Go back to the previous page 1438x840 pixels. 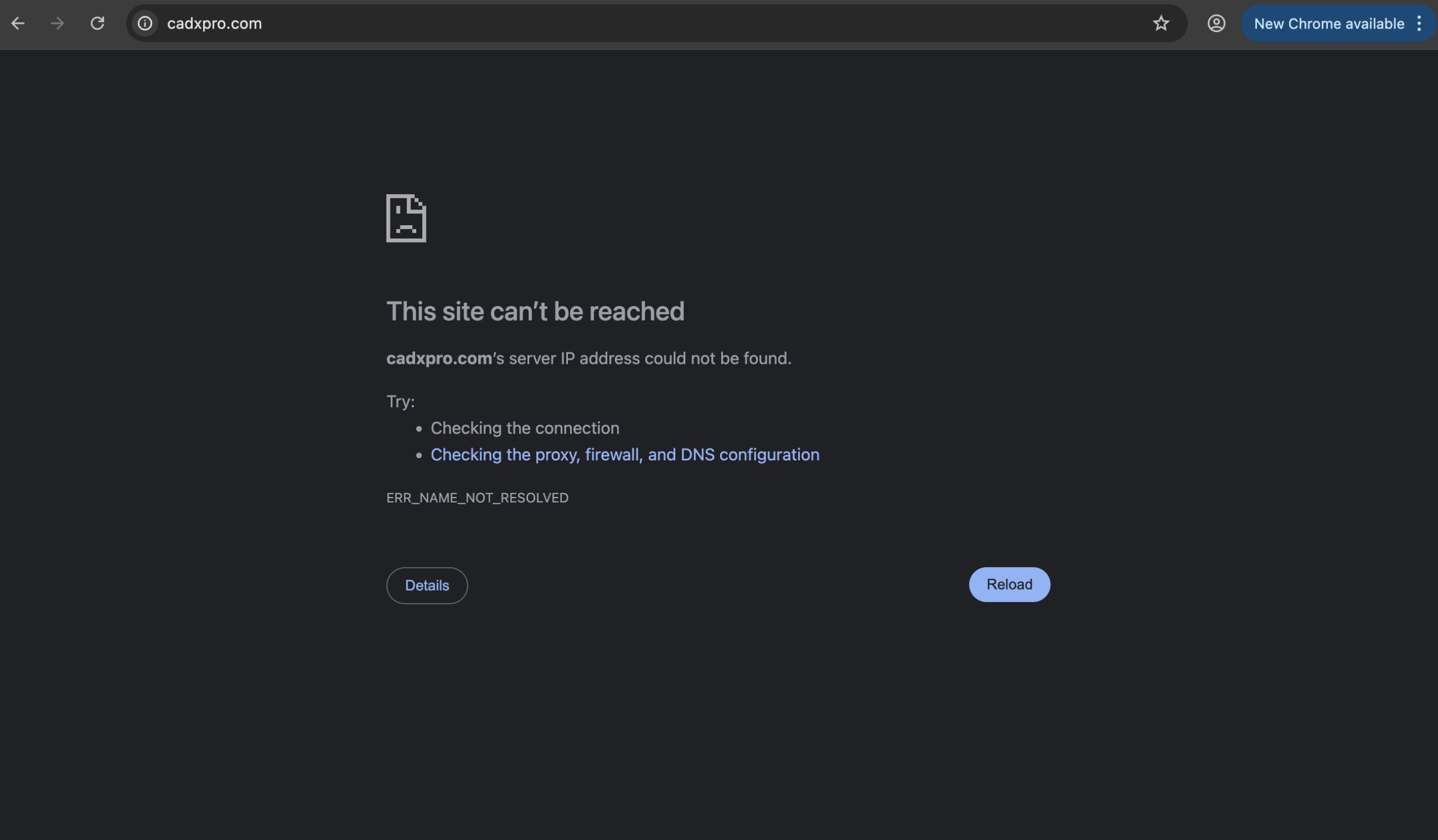point(17,24)
